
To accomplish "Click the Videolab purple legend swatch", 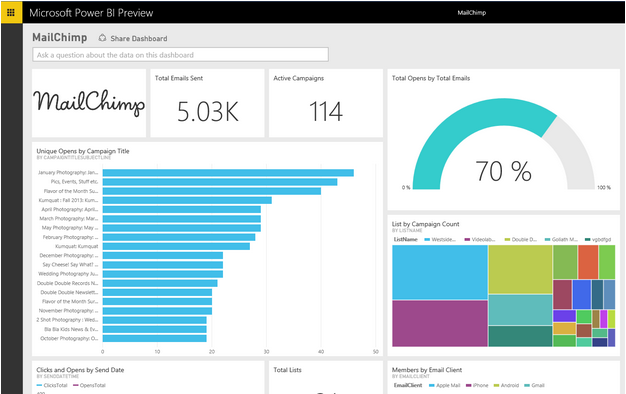I will [x=467, y=240].
